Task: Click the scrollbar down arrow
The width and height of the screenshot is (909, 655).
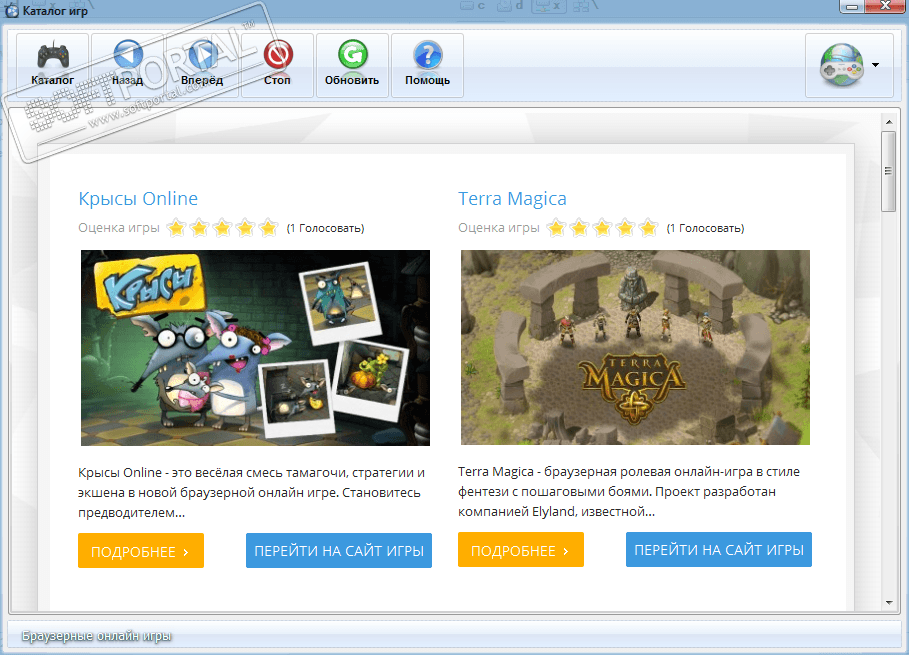Action: (x=889, y=603)
